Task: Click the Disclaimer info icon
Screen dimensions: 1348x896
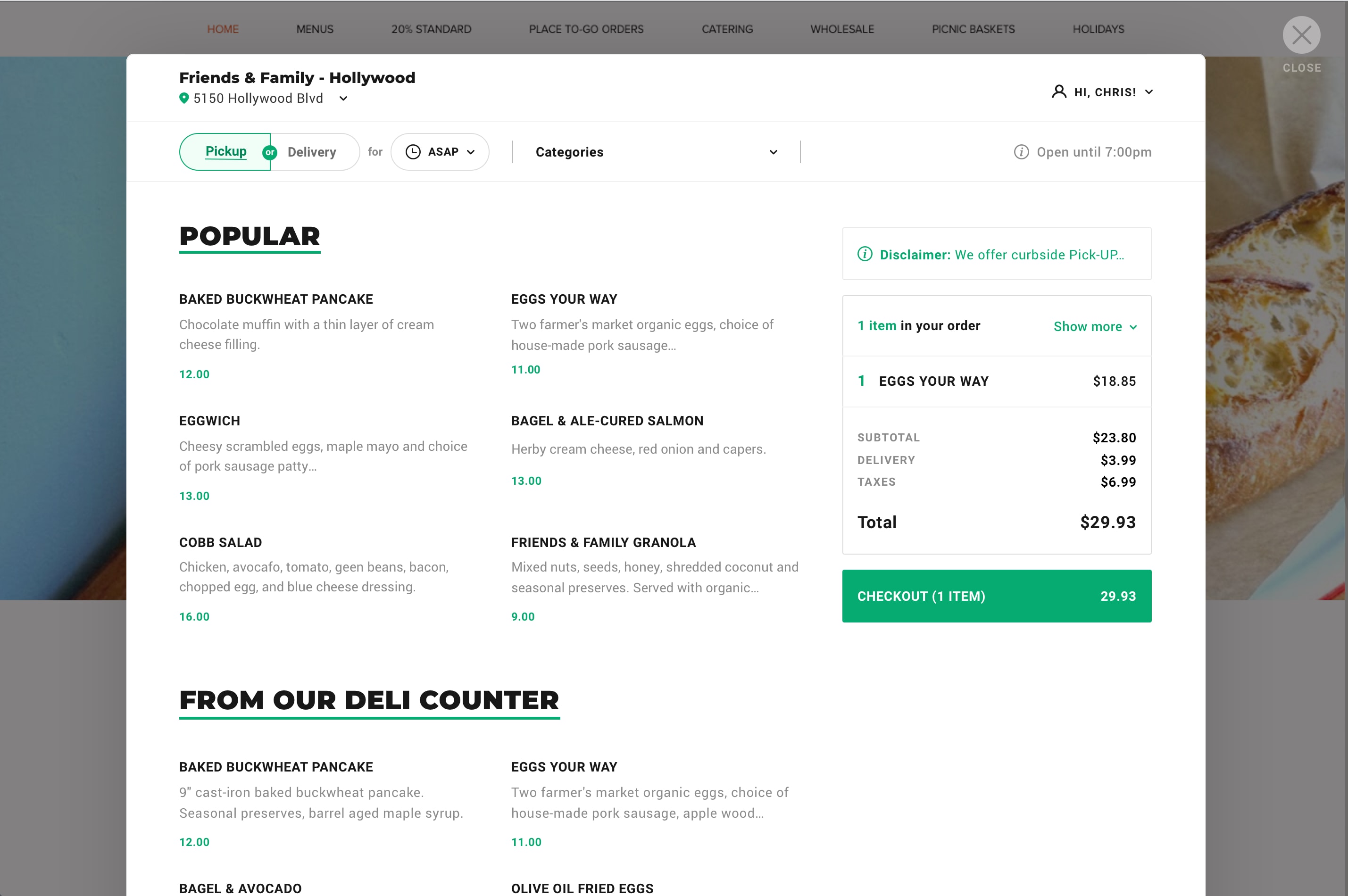Action: pos(865,254)
